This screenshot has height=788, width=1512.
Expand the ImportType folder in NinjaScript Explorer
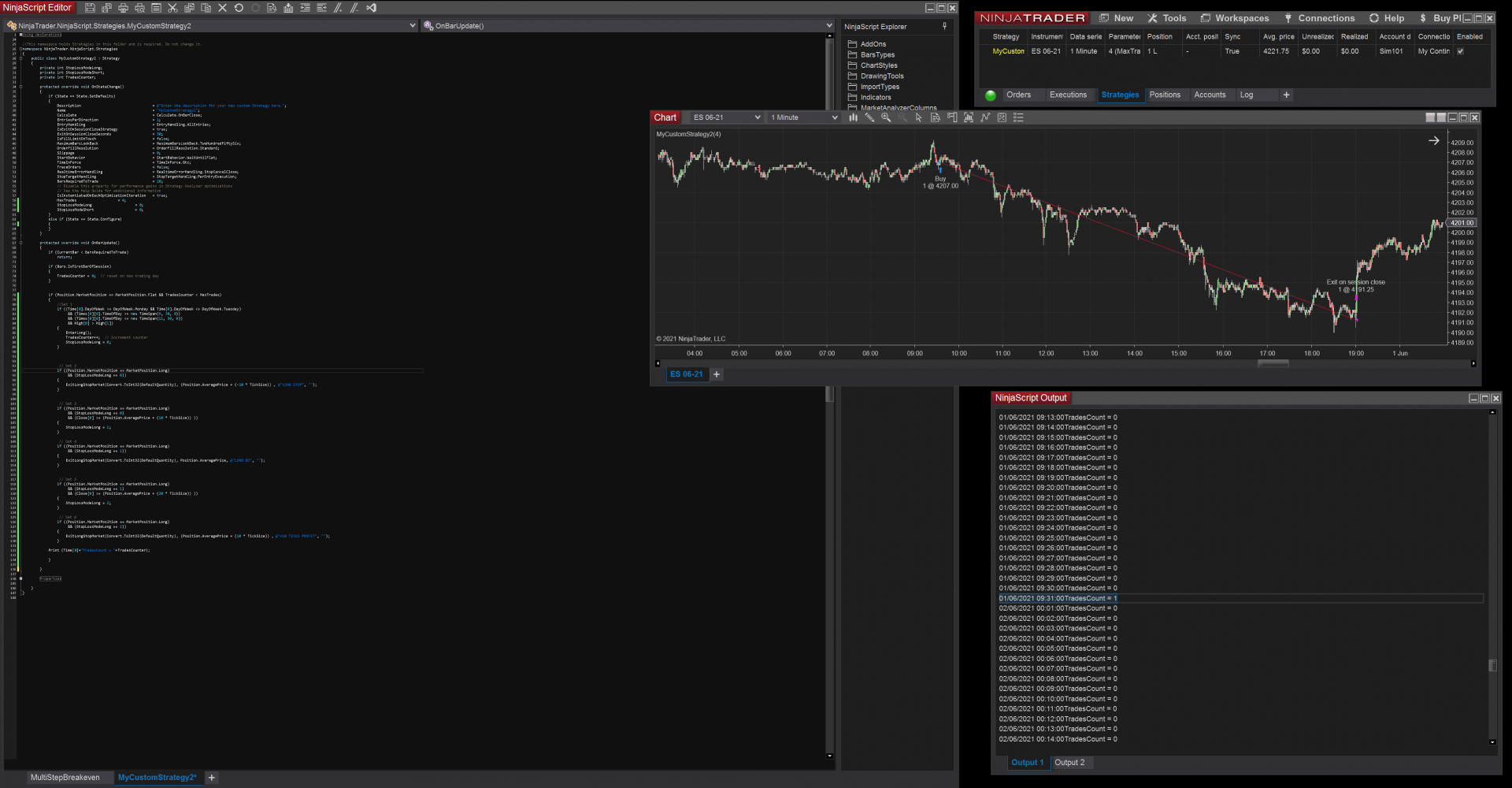pyautogui.click(x=873, y=87)
